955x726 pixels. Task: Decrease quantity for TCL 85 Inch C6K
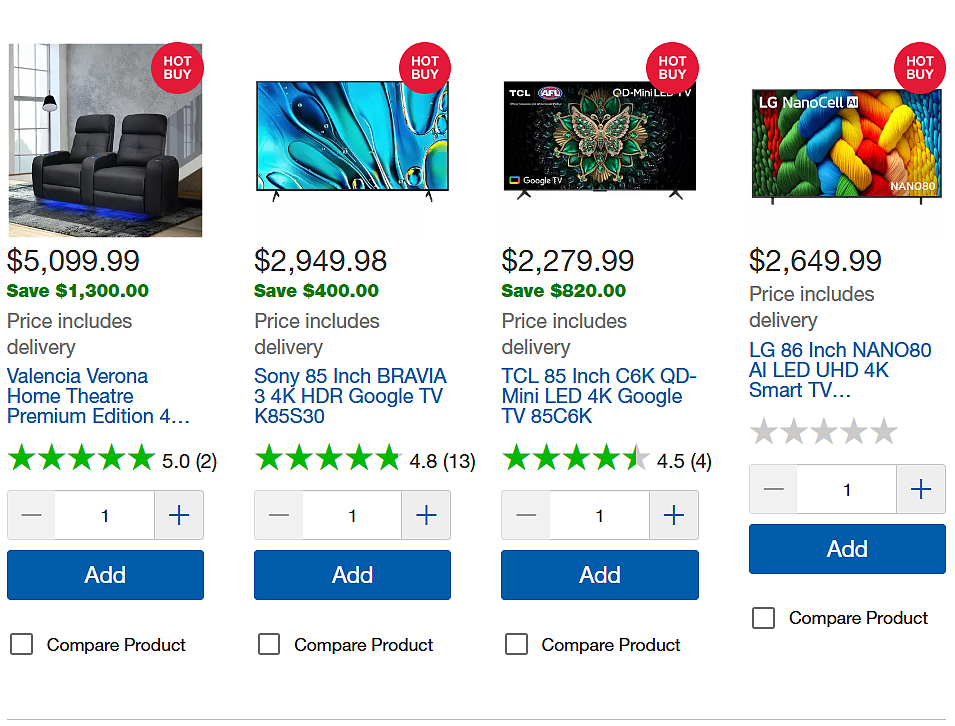tap(526, 515)
